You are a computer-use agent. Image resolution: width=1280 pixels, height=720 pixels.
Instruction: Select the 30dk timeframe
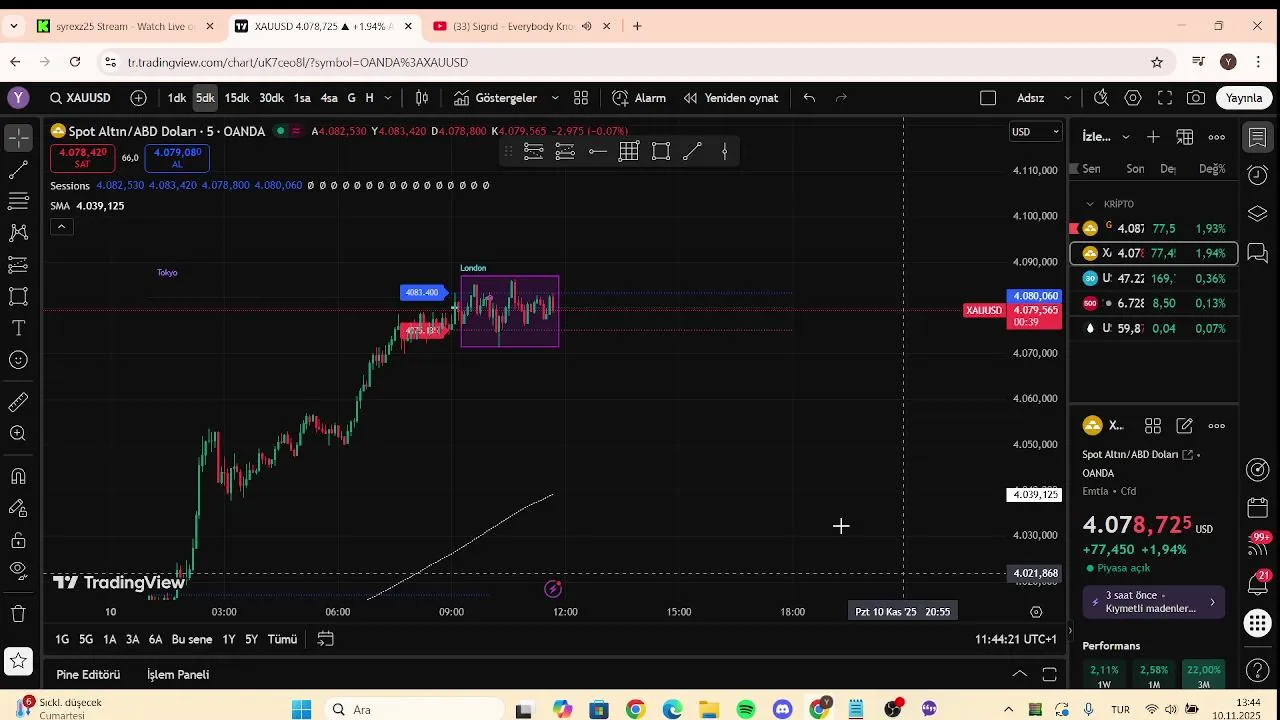click(272, 98)
